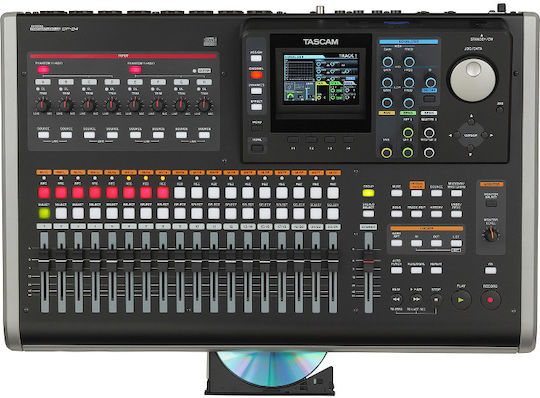Tap the CURSOR left arrow button
Screen dimensions: 540x398
click(x=456, y=135)
